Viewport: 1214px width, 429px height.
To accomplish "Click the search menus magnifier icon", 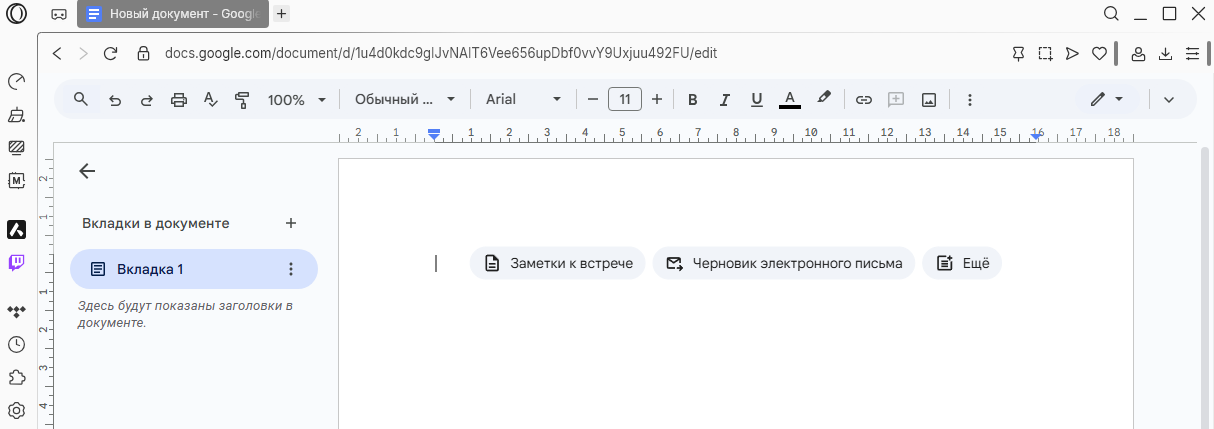I will point(81,99).
